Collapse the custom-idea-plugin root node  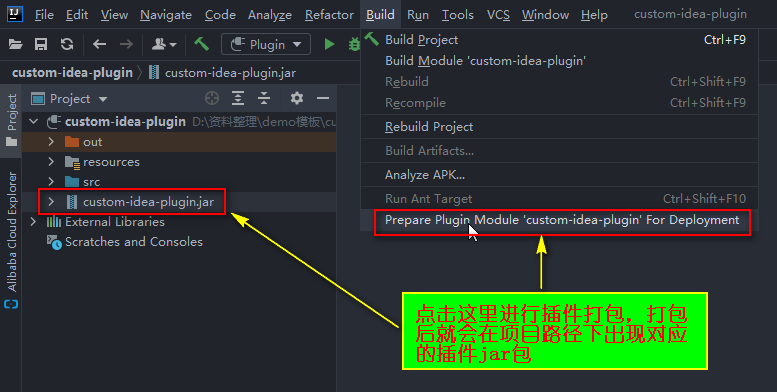(x=33, y=121)
